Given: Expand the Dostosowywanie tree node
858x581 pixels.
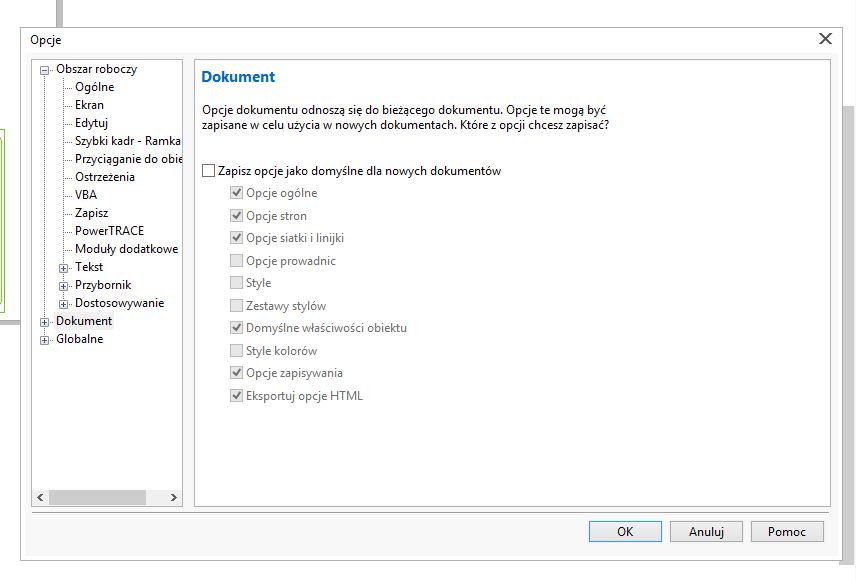Looking at the screenshot, I should click(64, 304).
